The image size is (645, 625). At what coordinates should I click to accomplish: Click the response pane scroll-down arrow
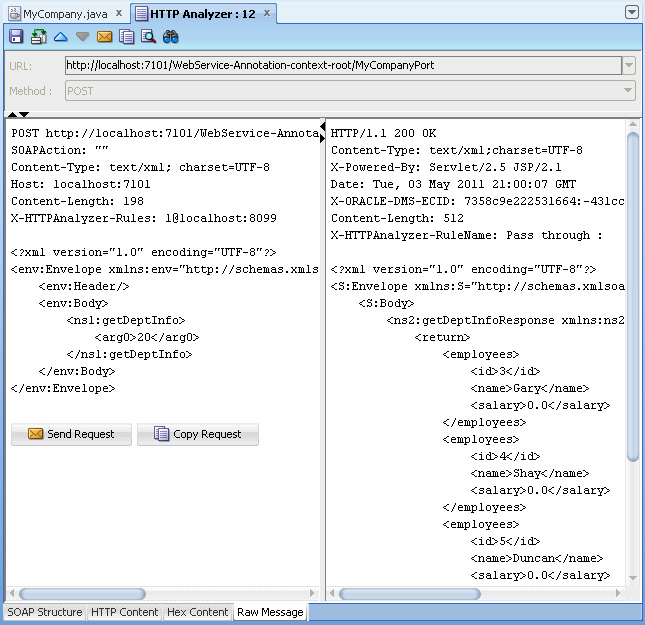[x=633, y=578]
